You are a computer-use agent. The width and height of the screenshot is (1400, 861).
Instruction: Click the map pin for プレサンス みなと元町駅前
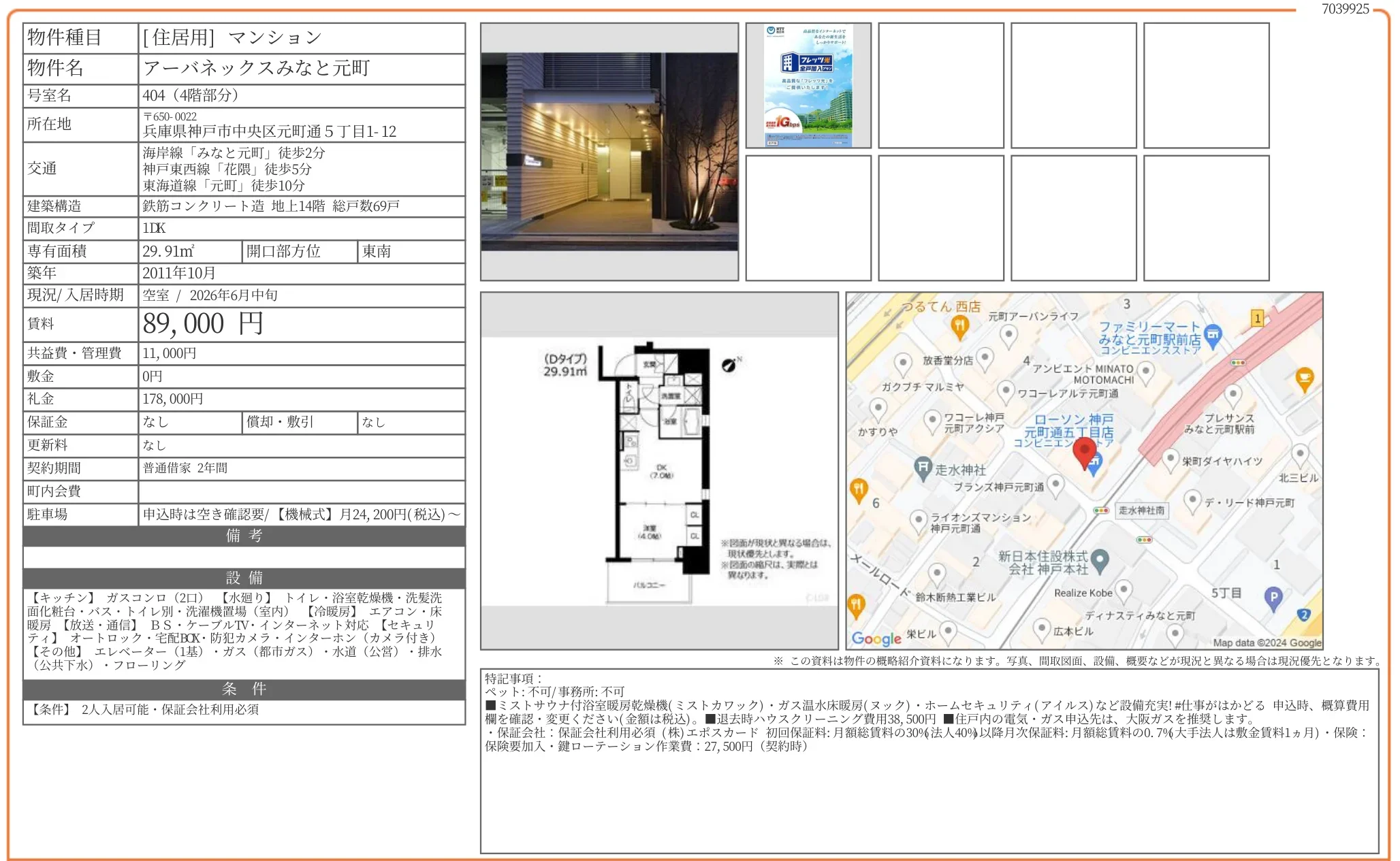pyautogui.click(x=1233, y=393)
